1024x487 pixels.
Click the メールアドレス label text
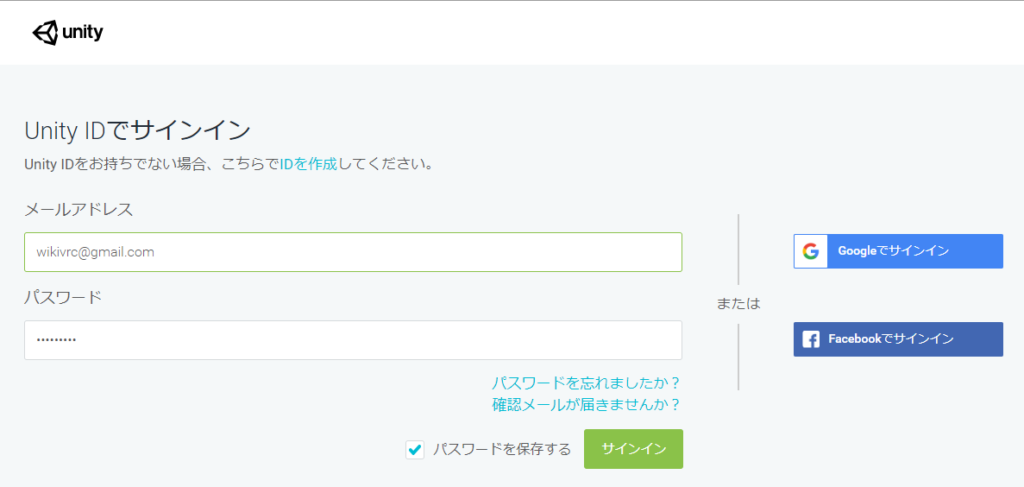coord(78,210)
